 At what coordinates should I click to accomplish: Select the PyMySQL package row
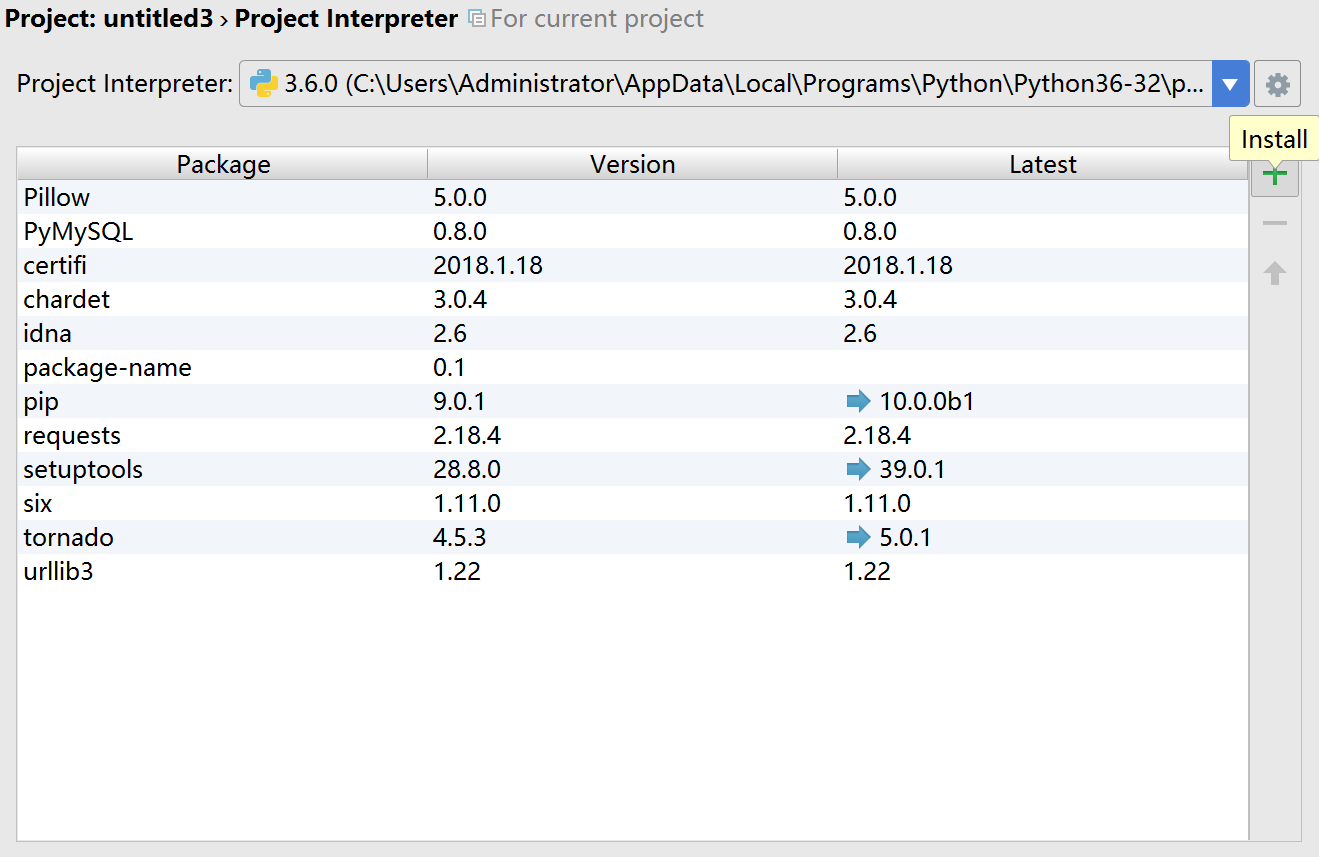pyautogui.click(x=633, y=231)
